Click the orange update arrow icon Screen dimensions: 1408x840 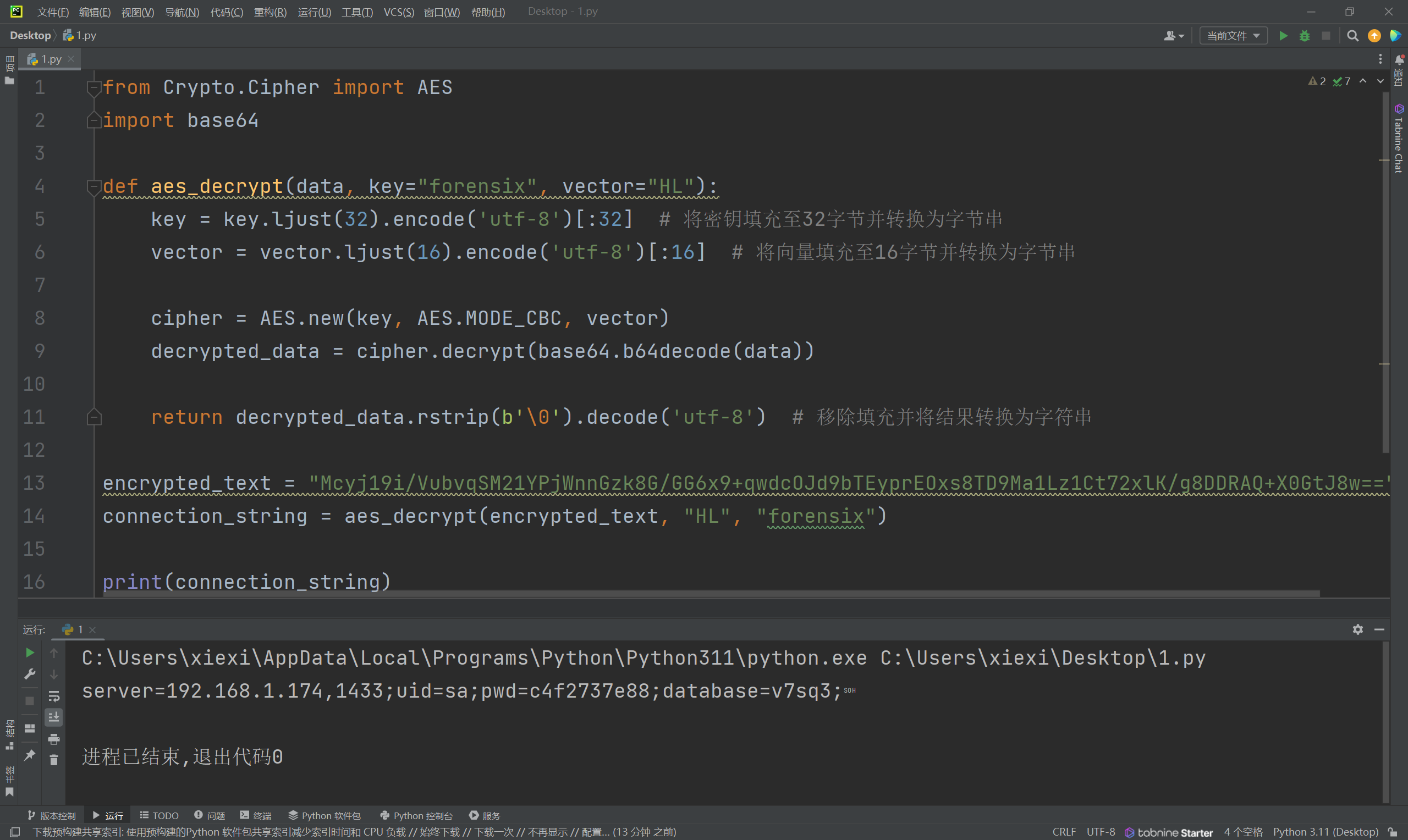click(1374, 36)
